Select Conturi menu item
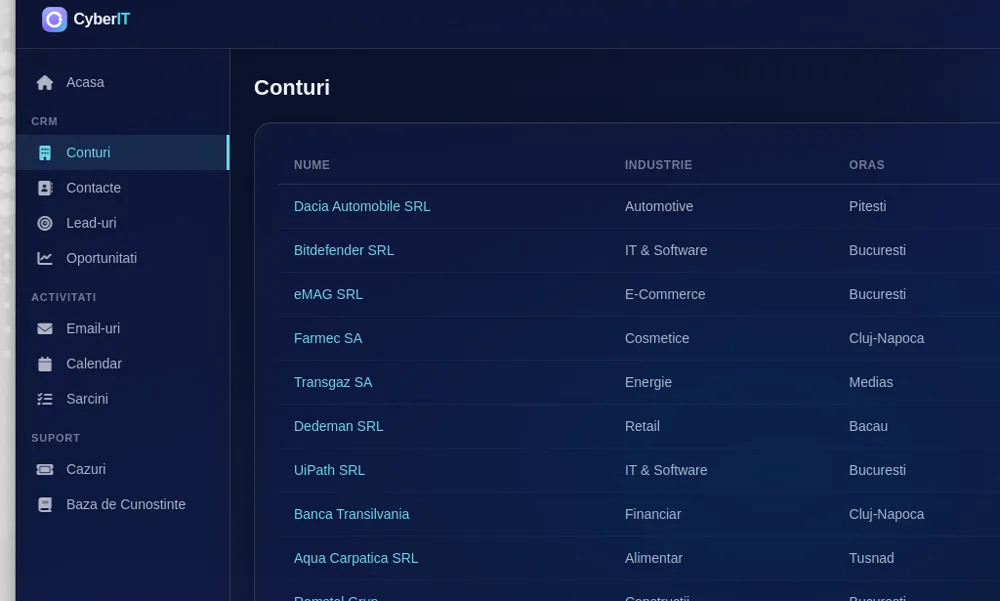Image resolution: width=1000 pixels, height=601 pixels. pyautogui.click(x=122, y=152)
